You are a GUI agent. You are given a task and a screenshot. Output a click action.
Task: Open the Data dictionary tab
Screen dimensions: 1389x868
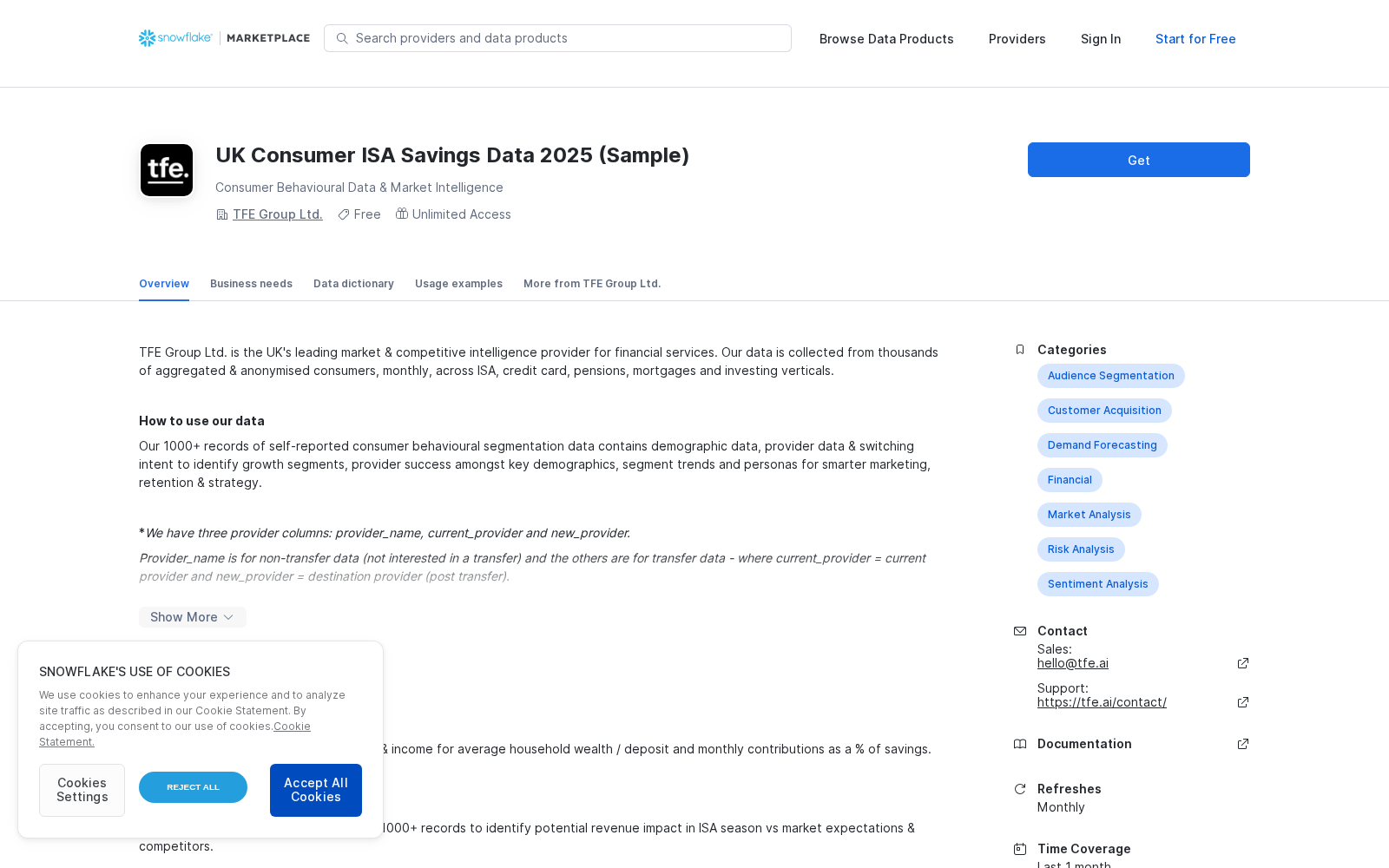point(353,284)
